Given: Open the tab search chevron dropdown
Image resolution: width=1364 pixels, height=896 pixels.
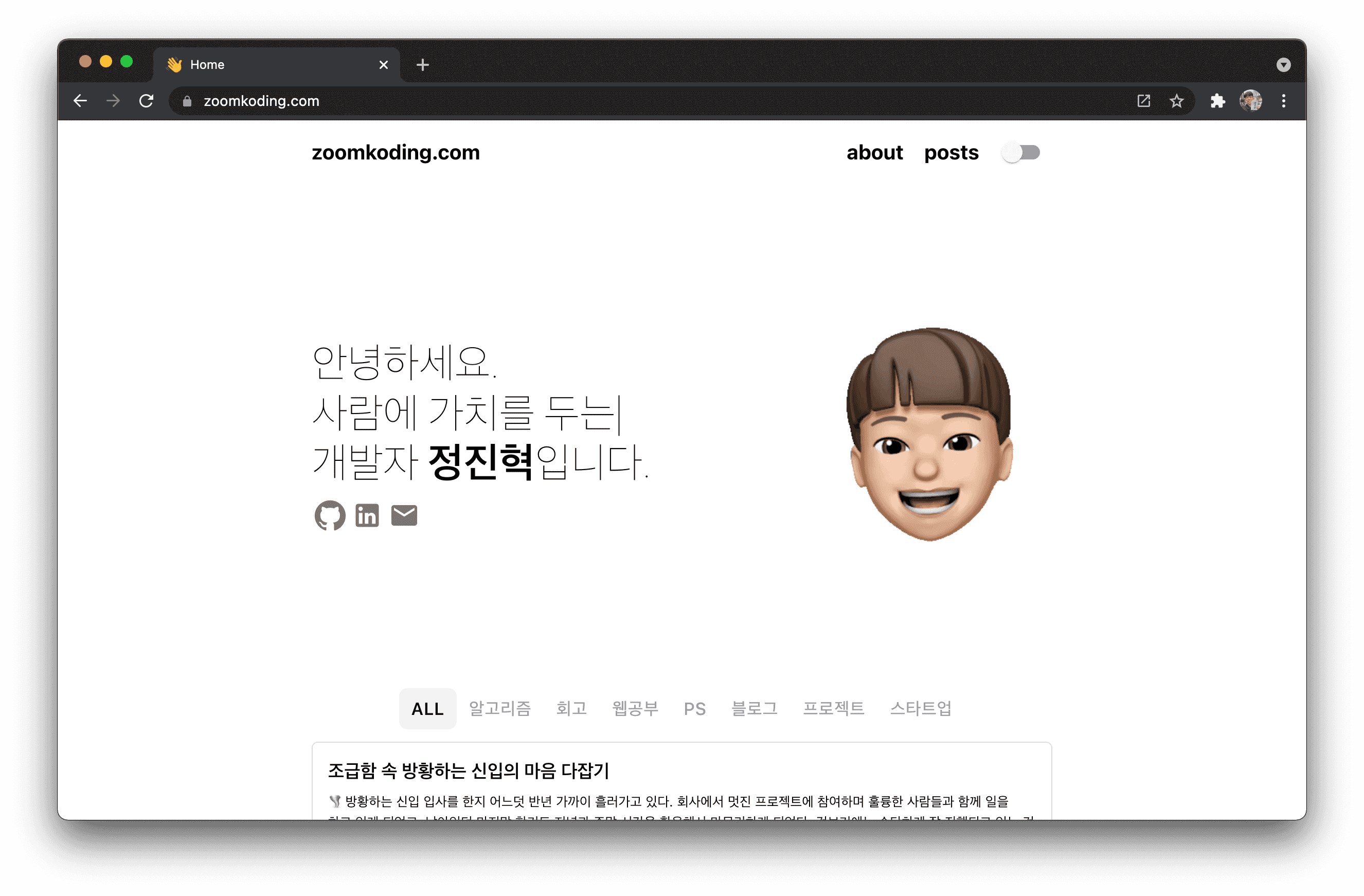Looking at the screenshot, I should pyautogui.click(x=1283, y=65).
